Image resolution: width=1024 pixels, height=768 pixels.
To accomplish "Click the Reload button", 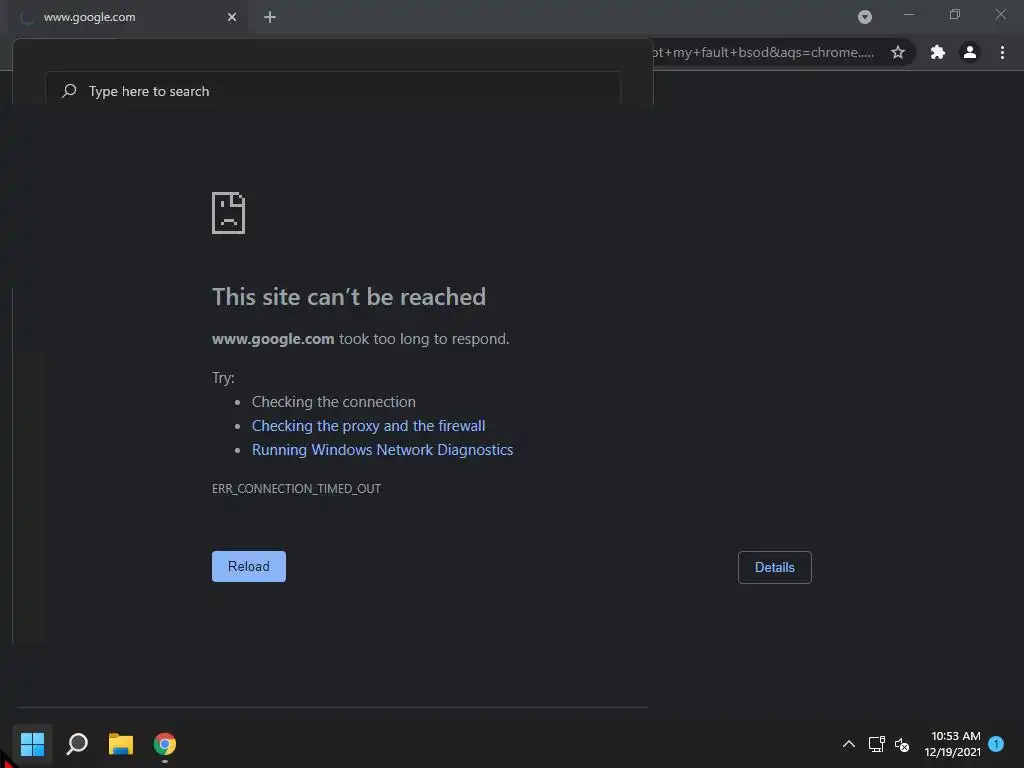I will tap(248, 566).
